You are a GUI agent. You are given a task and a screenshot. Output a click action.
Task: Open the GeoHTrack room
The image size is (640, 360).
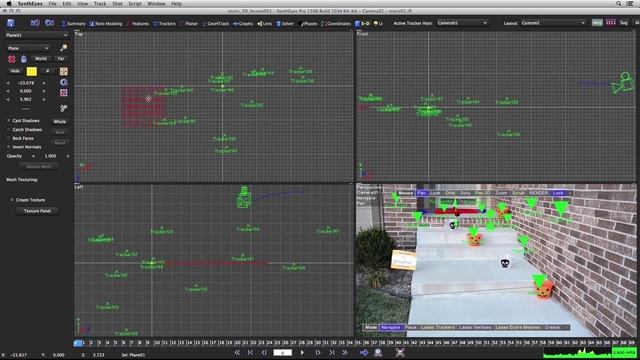coord(216,24)
